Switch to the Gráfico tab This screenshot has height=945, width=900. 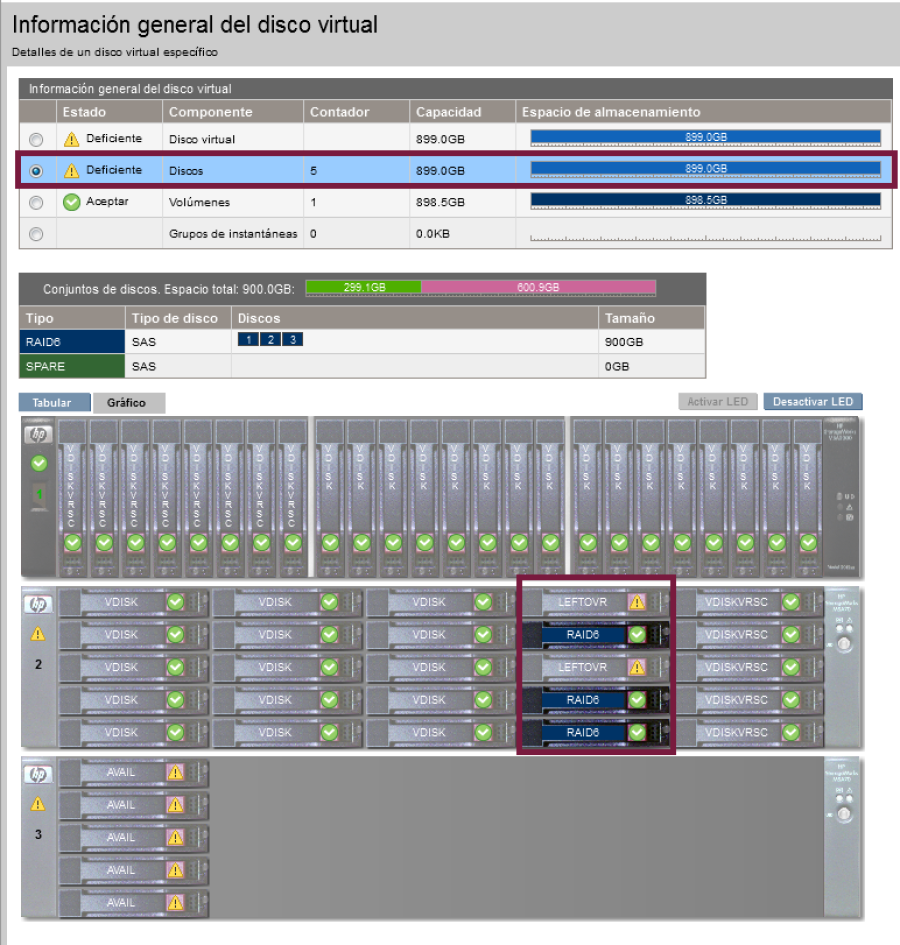pyautogui.click(x=128, y=403)
